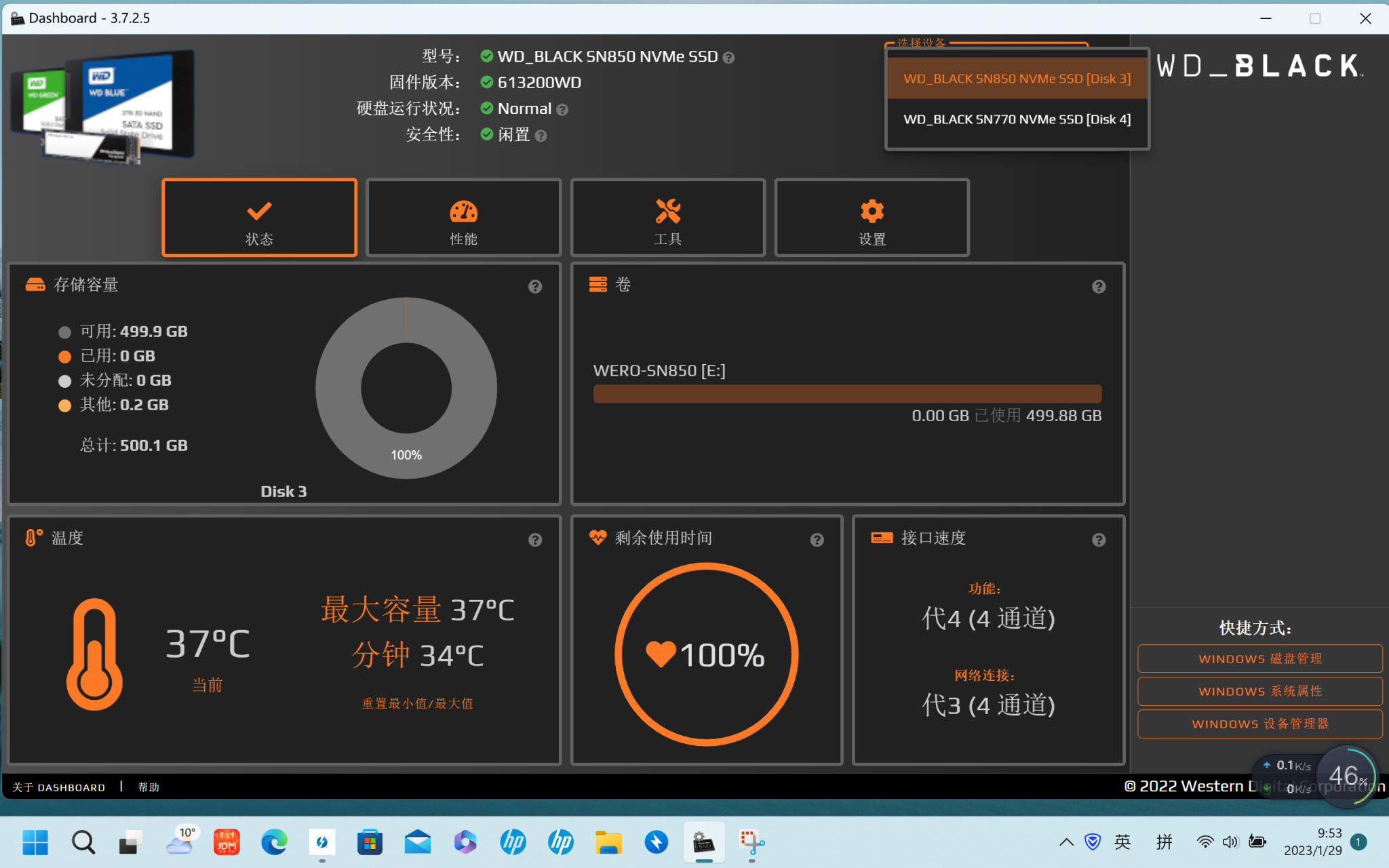
Task: Open the 工具 tools tab
Action: (x=668, y=218)
